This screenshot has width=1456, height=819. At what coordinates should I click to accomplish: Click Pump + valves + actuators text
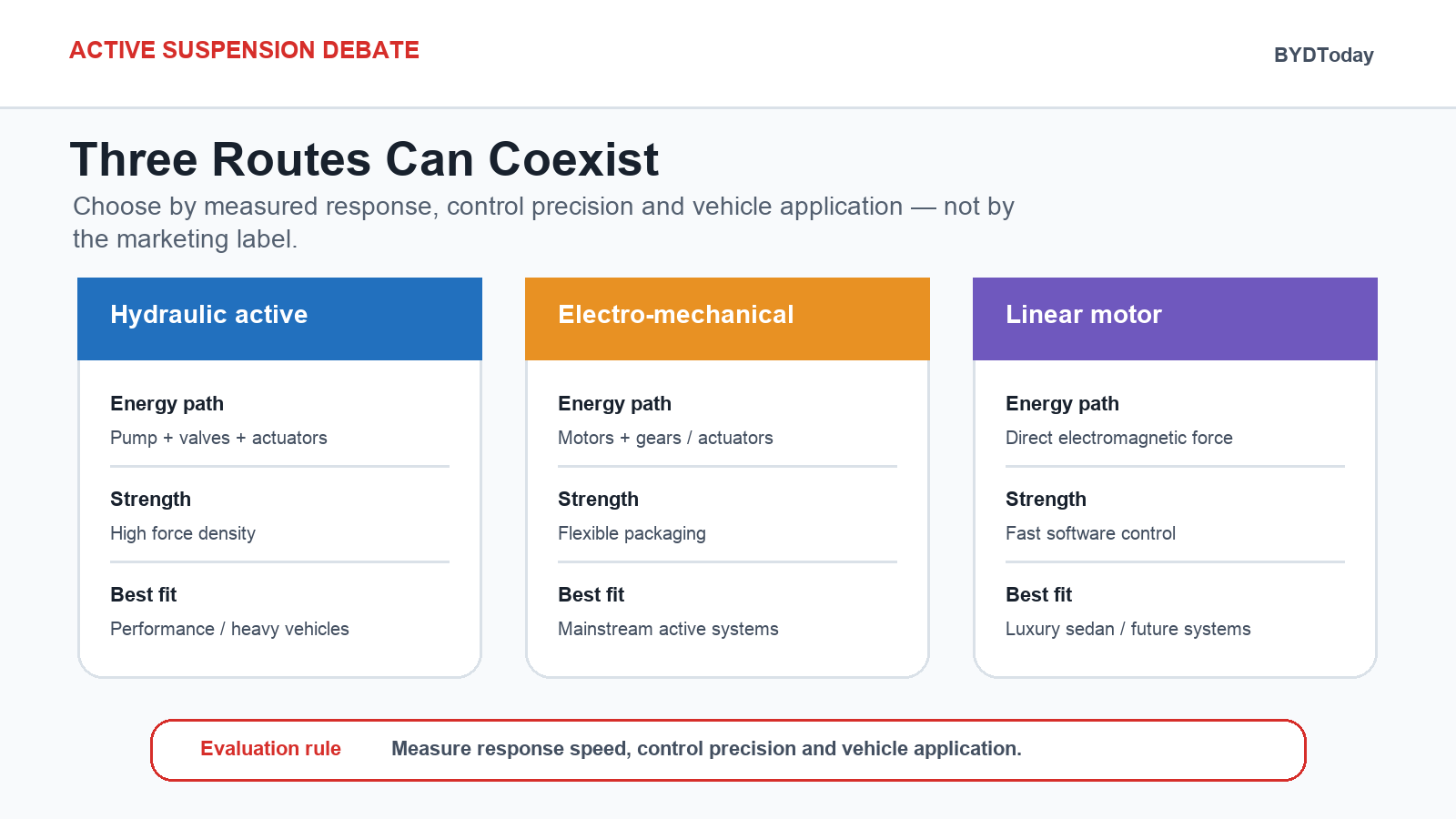coord(218,438)
